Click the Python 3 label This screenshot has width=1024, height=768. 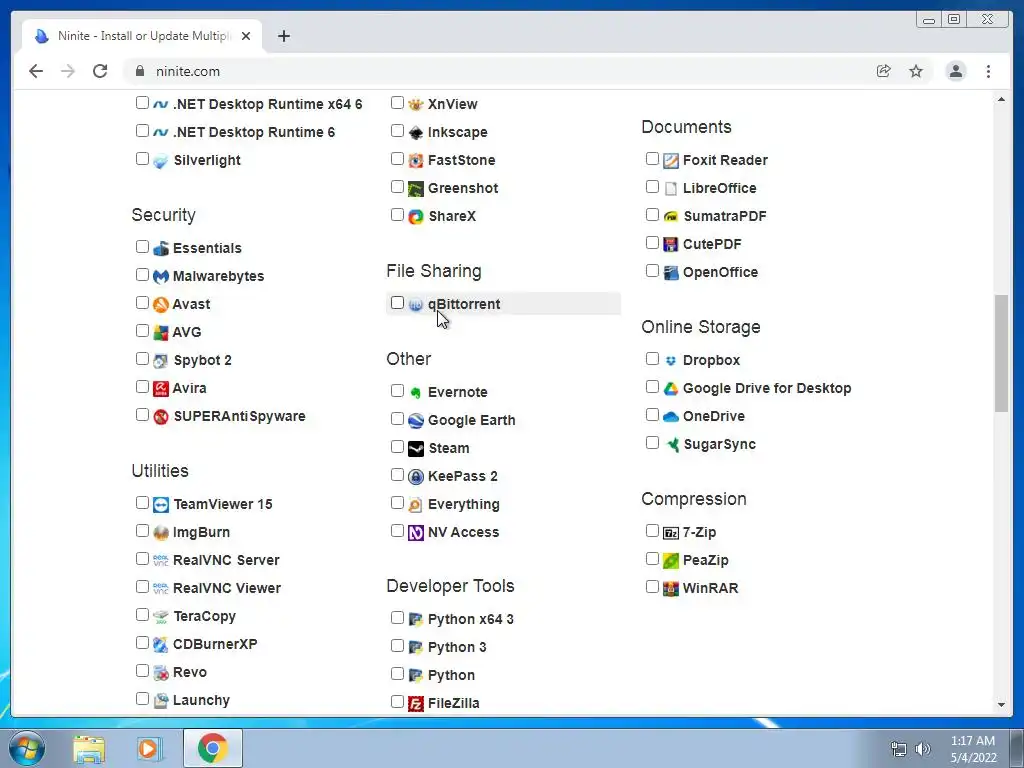(x=457, y=648)
